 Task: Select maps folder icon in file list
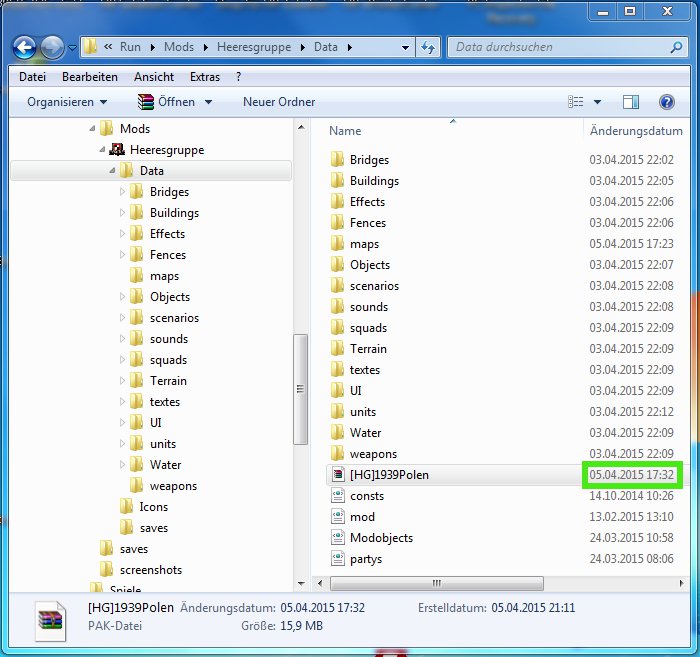coord(338,243)
